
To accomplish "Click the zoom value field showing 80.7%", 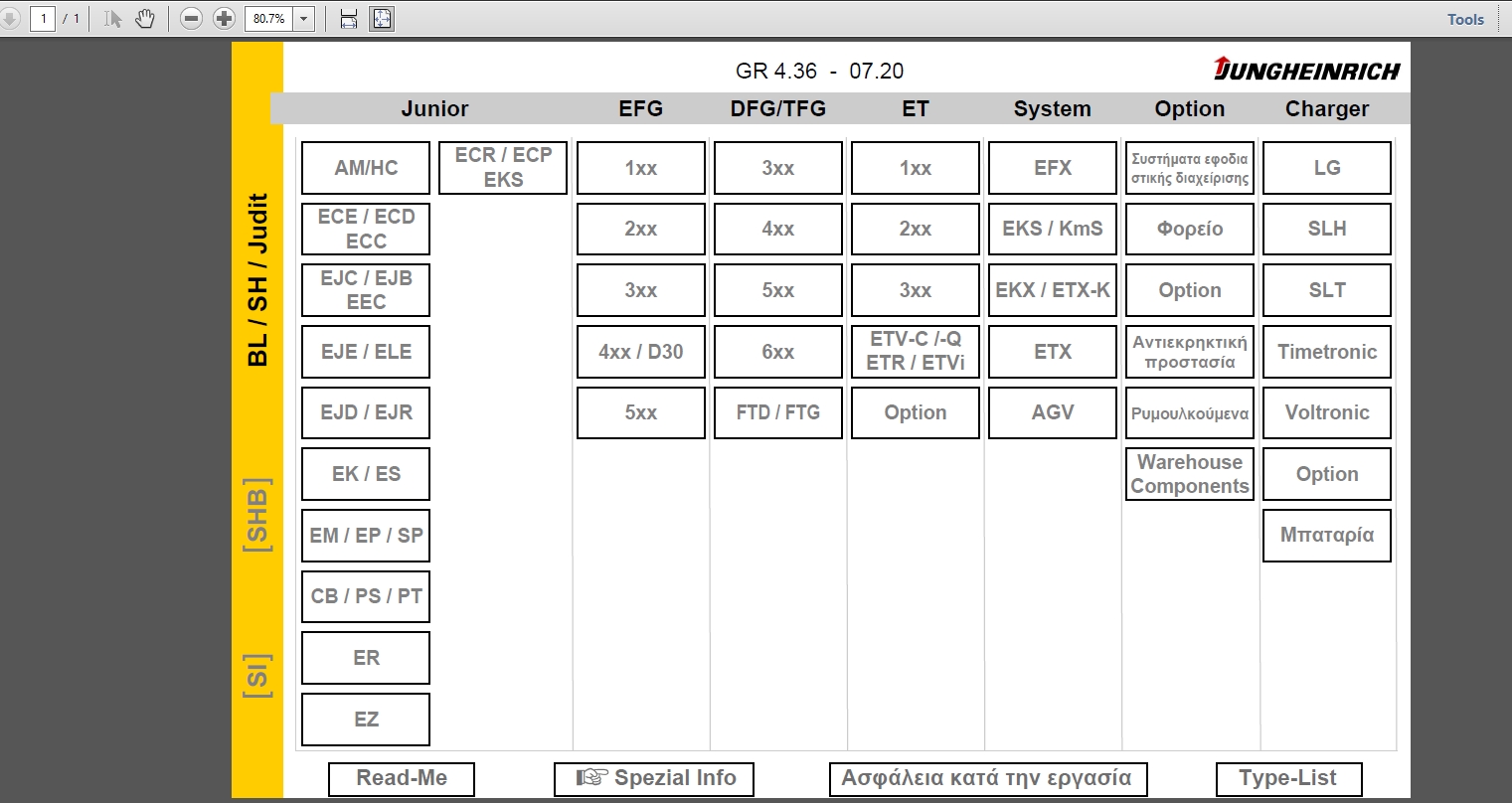I will click(268, 18).
